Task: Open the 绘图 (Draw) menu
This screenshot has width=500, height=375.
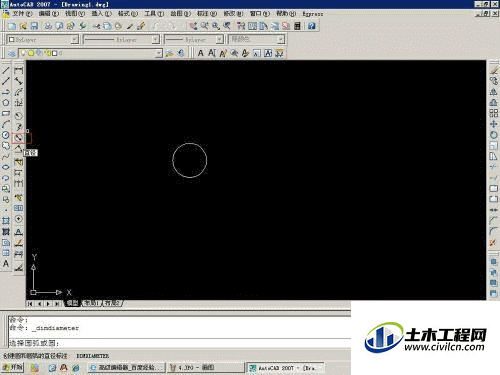Action: tap(180, 14)
